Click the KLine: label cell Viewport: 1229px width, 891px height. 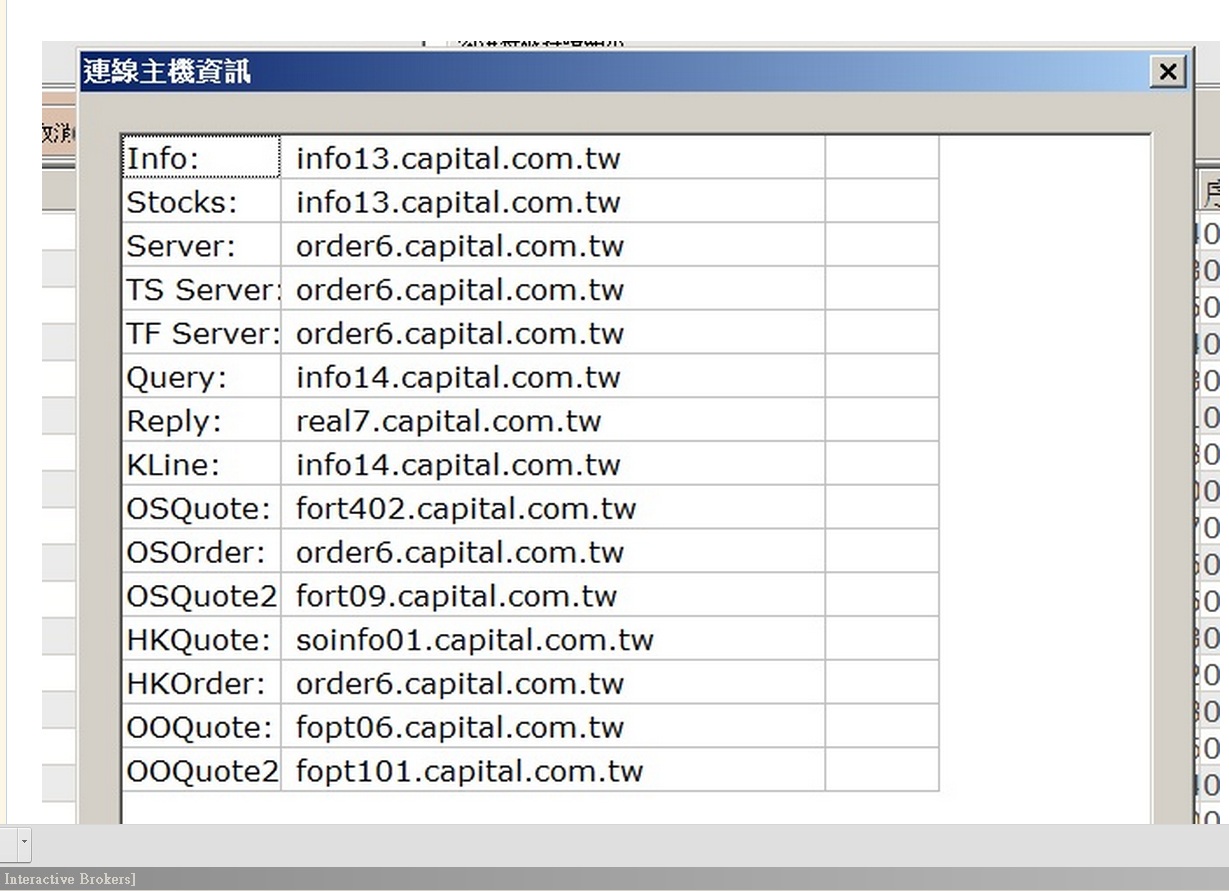202,464
